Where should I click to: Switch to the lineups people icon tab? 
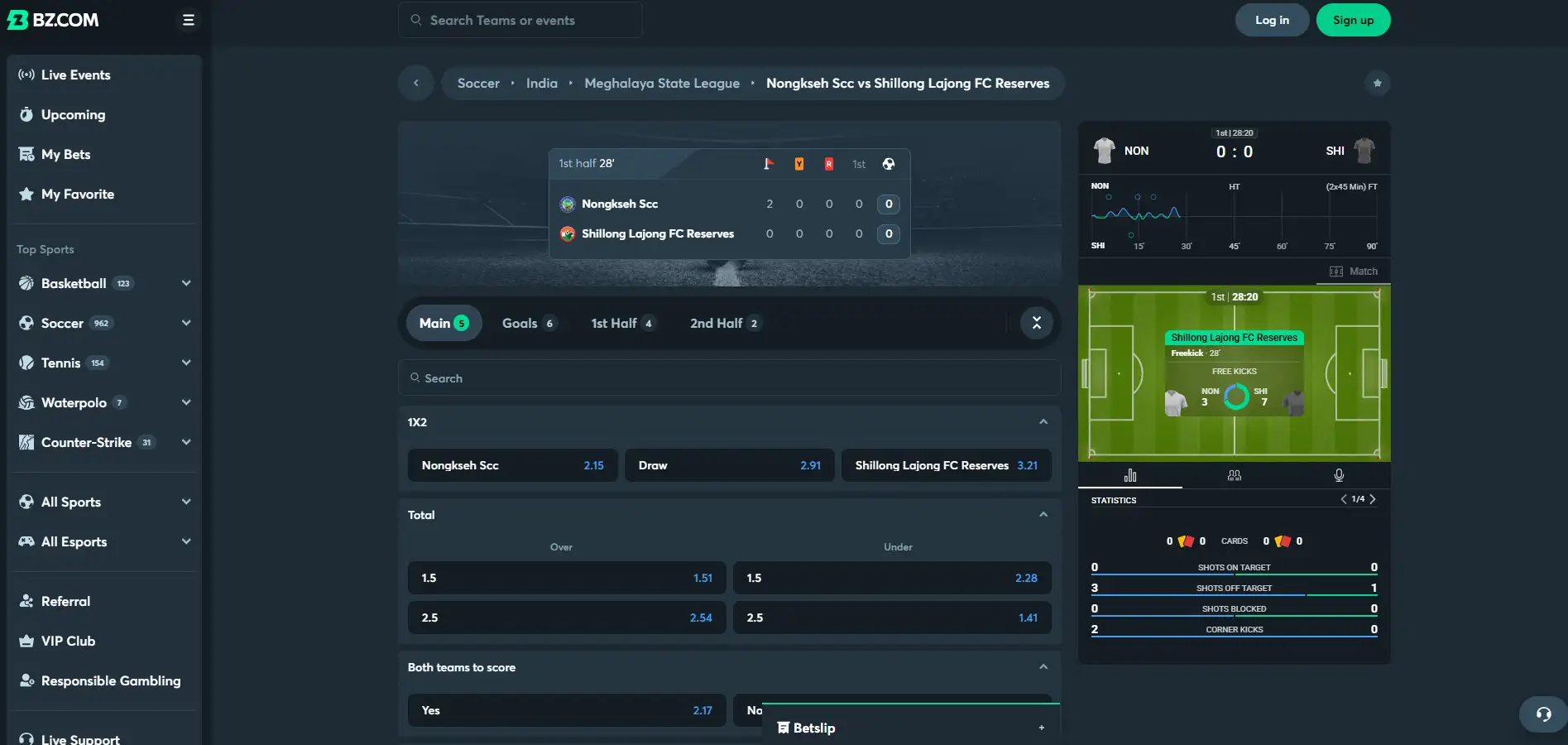click(x=1235, y=475)
